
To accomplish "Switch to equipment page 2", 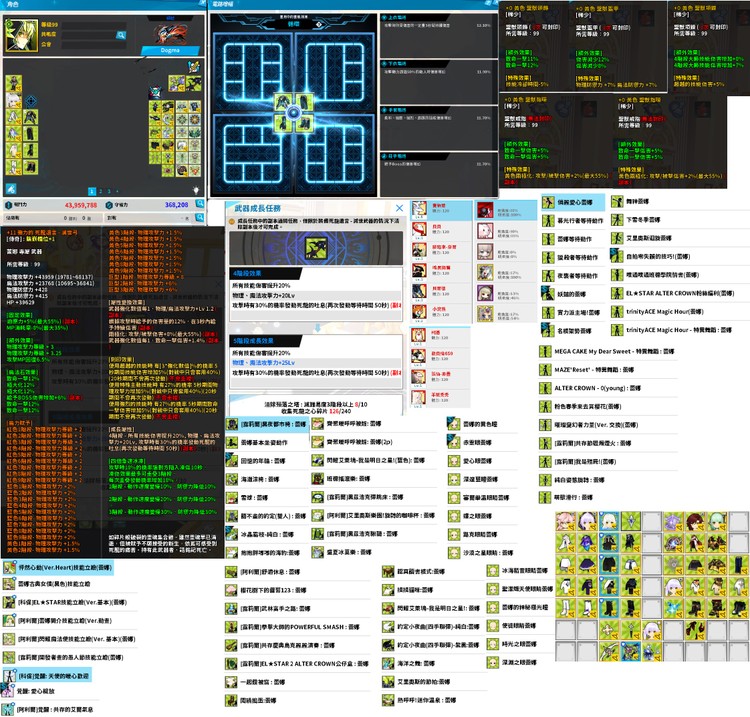I will click(x=102, y=190).
